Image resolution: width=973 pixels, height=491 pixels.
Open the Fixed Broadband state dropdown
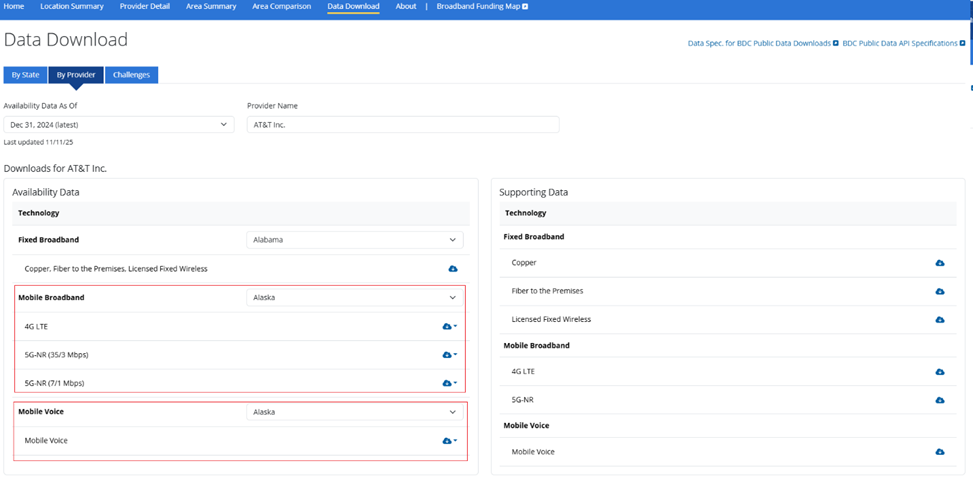pyautogui.click(x=354, y=240)
